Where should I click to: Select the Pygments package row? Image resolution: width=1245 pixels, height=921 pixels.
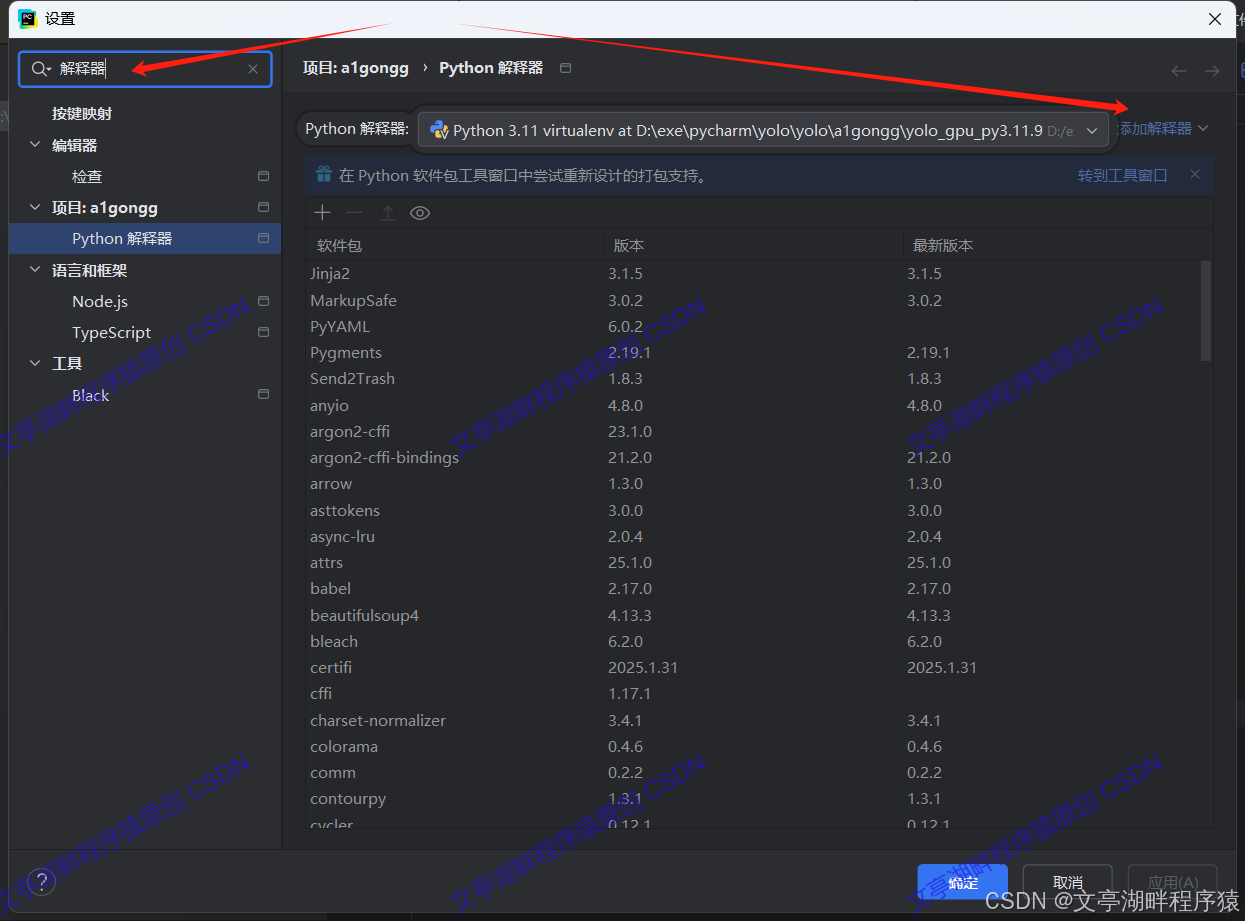(754, 352)
